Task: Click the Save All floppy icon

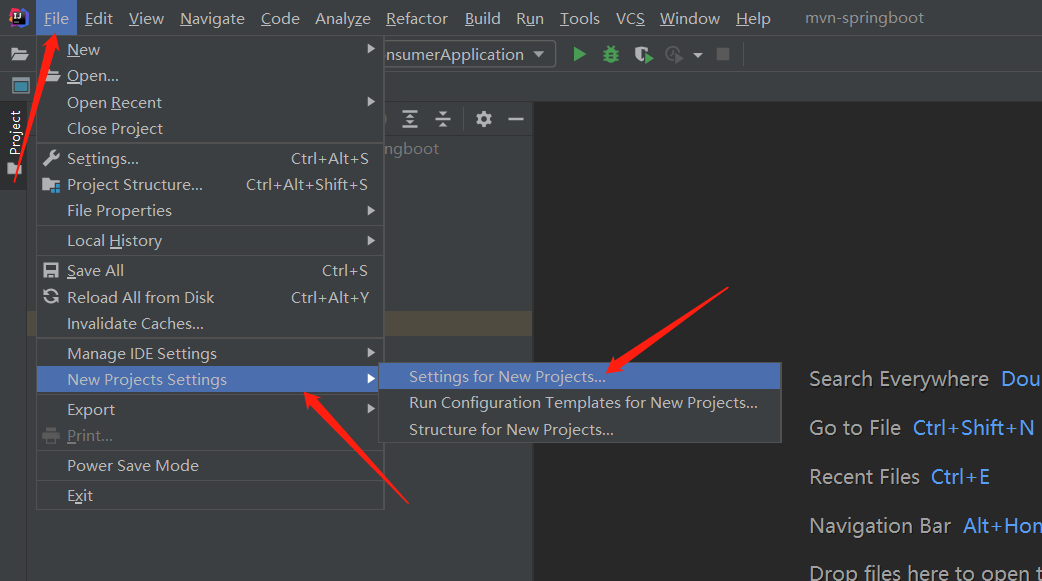Action: click(x=51, y=270)
